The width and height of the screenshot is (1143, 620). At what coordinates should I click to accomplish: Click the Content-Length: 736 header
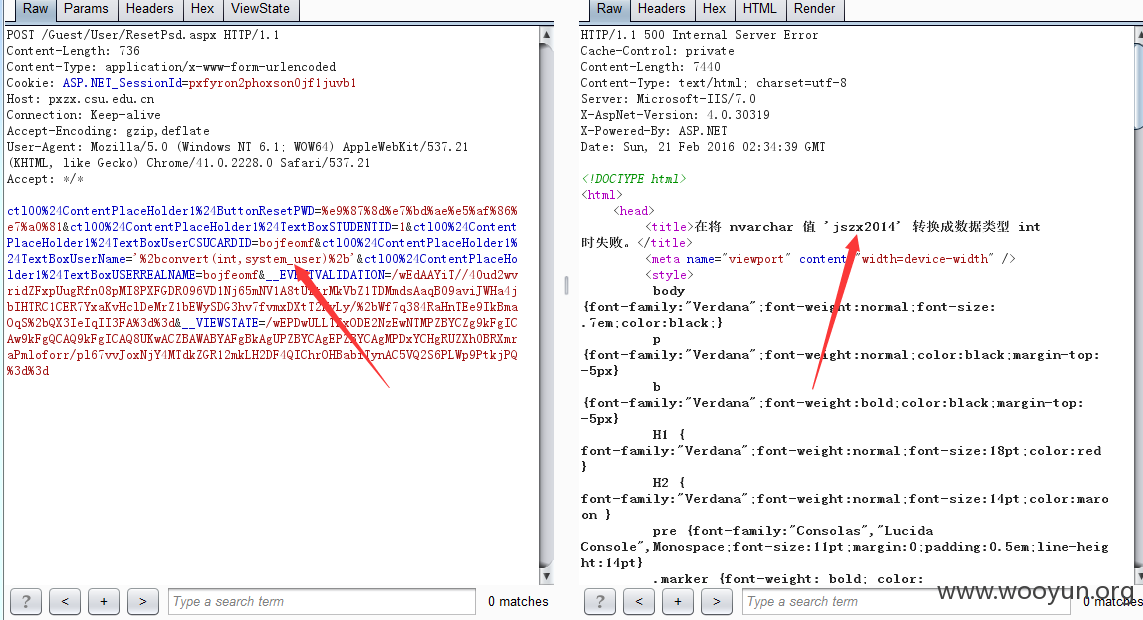click(73, 51)
